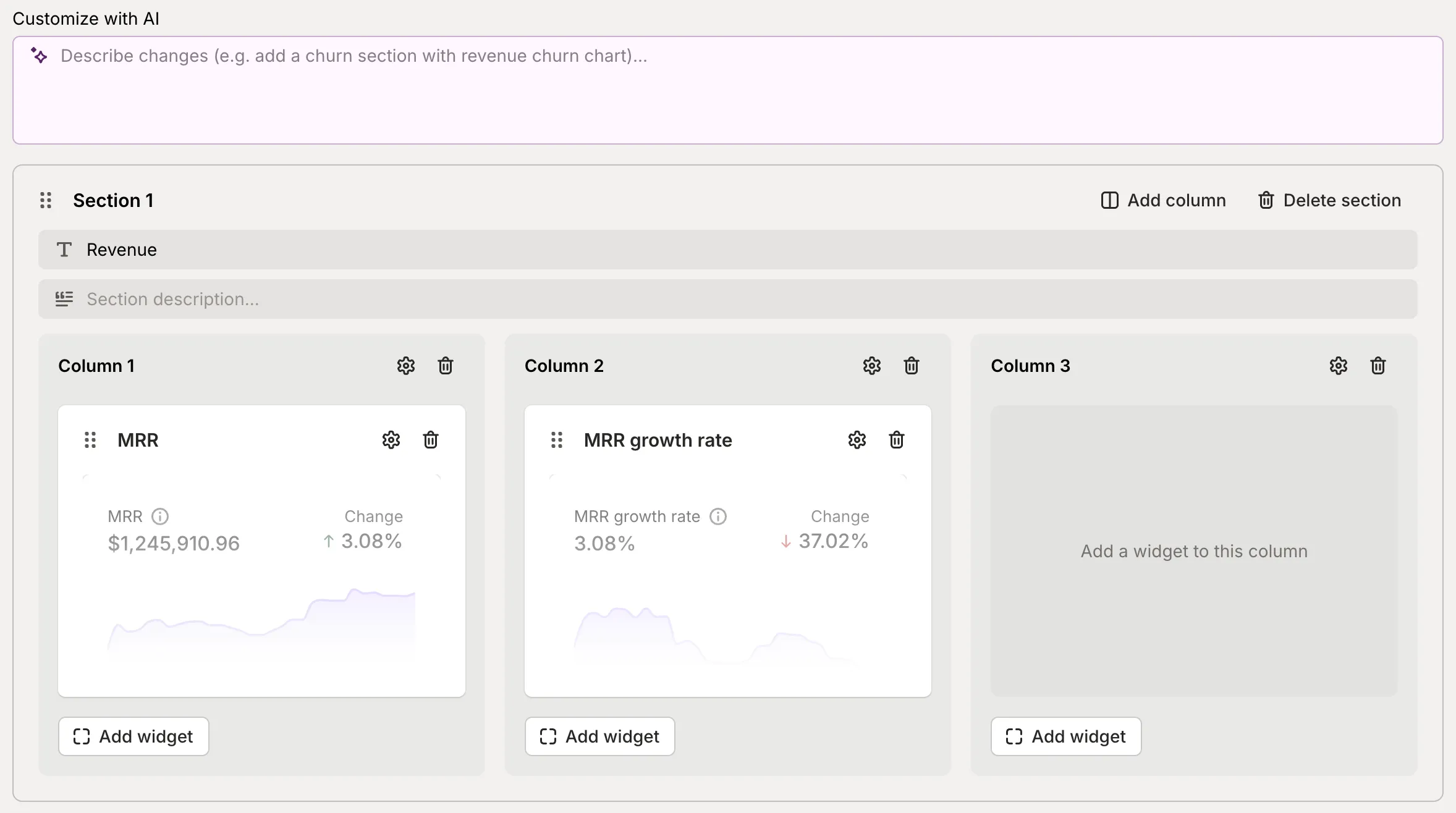1456x813 pixels.
Task: Delete Column 3 with trash icon
Action: pyautogui.click(x=1378, y=366)
